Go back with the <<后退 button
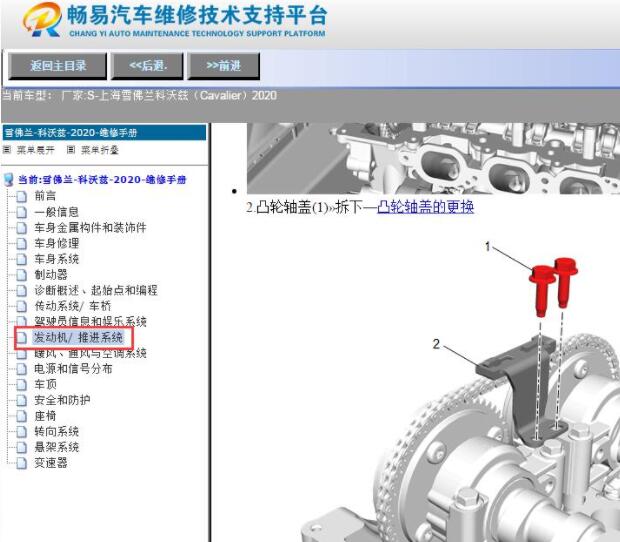Viewport: 620px width, 542px height. (147, 66)
